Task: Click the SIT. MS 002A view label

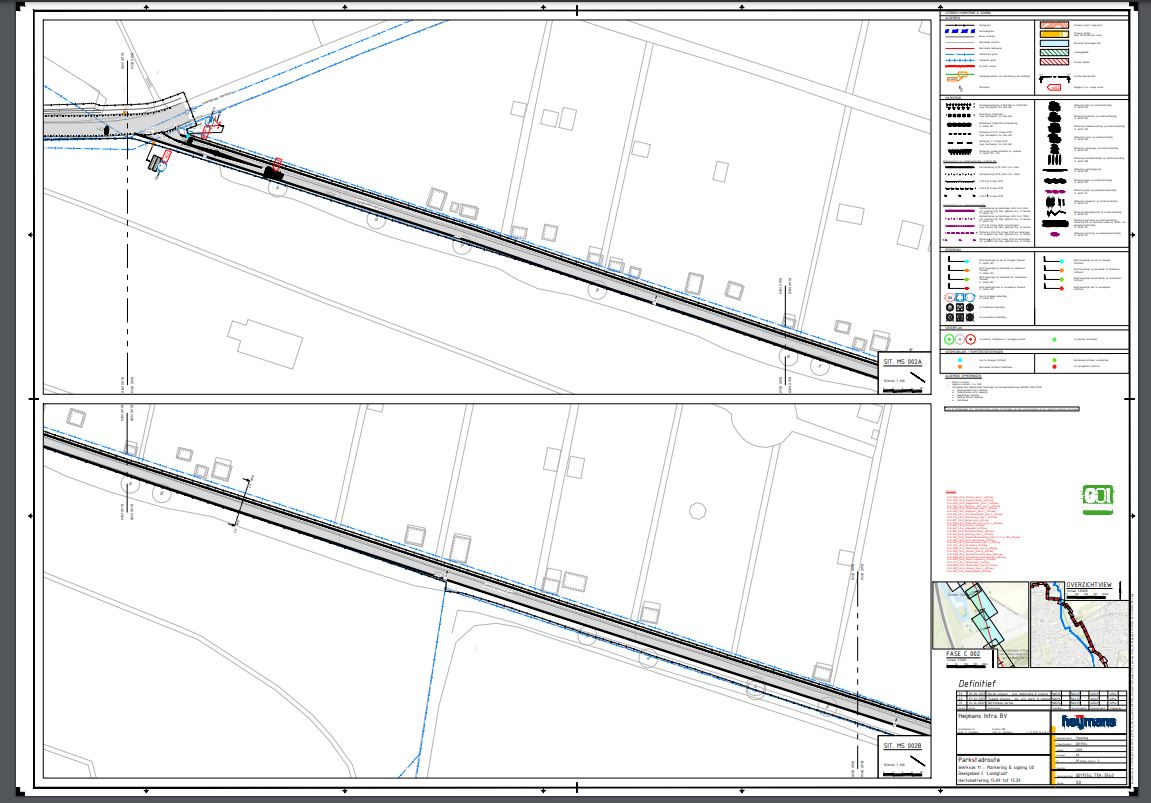Action: click(902, 364)
